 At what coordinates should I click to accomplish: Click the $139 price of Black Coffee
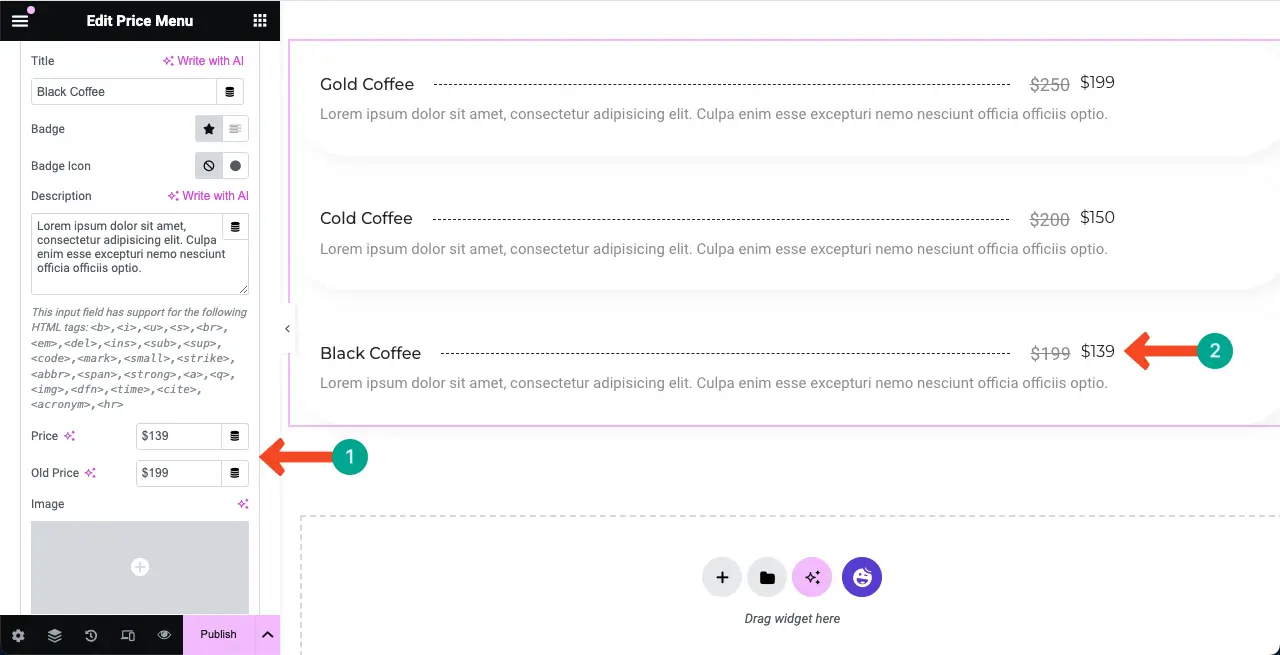(1098, 351)
